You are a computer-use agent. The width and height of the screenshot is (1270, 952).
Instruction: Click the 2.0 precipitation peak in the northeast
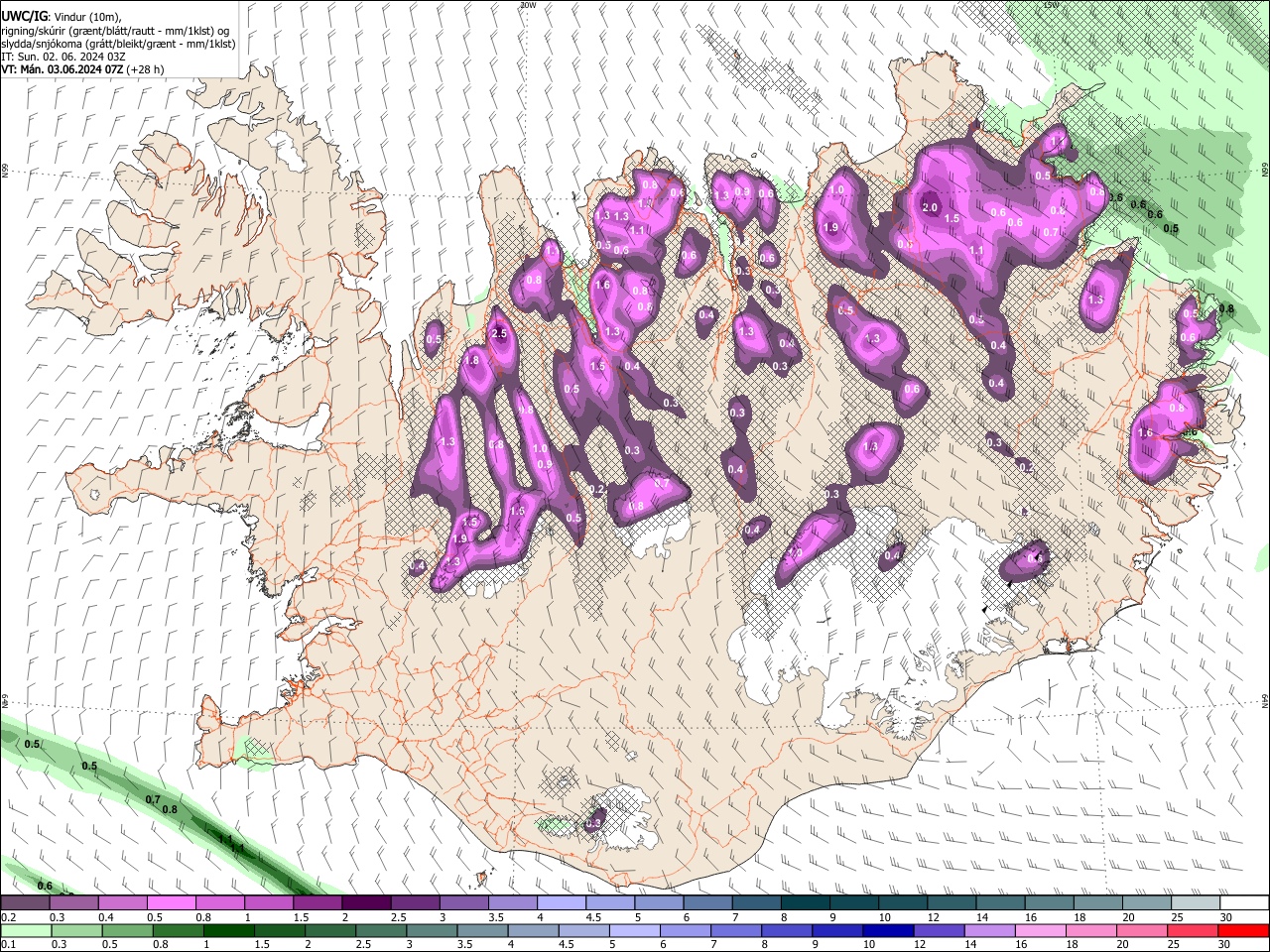(x=930, y=207)
